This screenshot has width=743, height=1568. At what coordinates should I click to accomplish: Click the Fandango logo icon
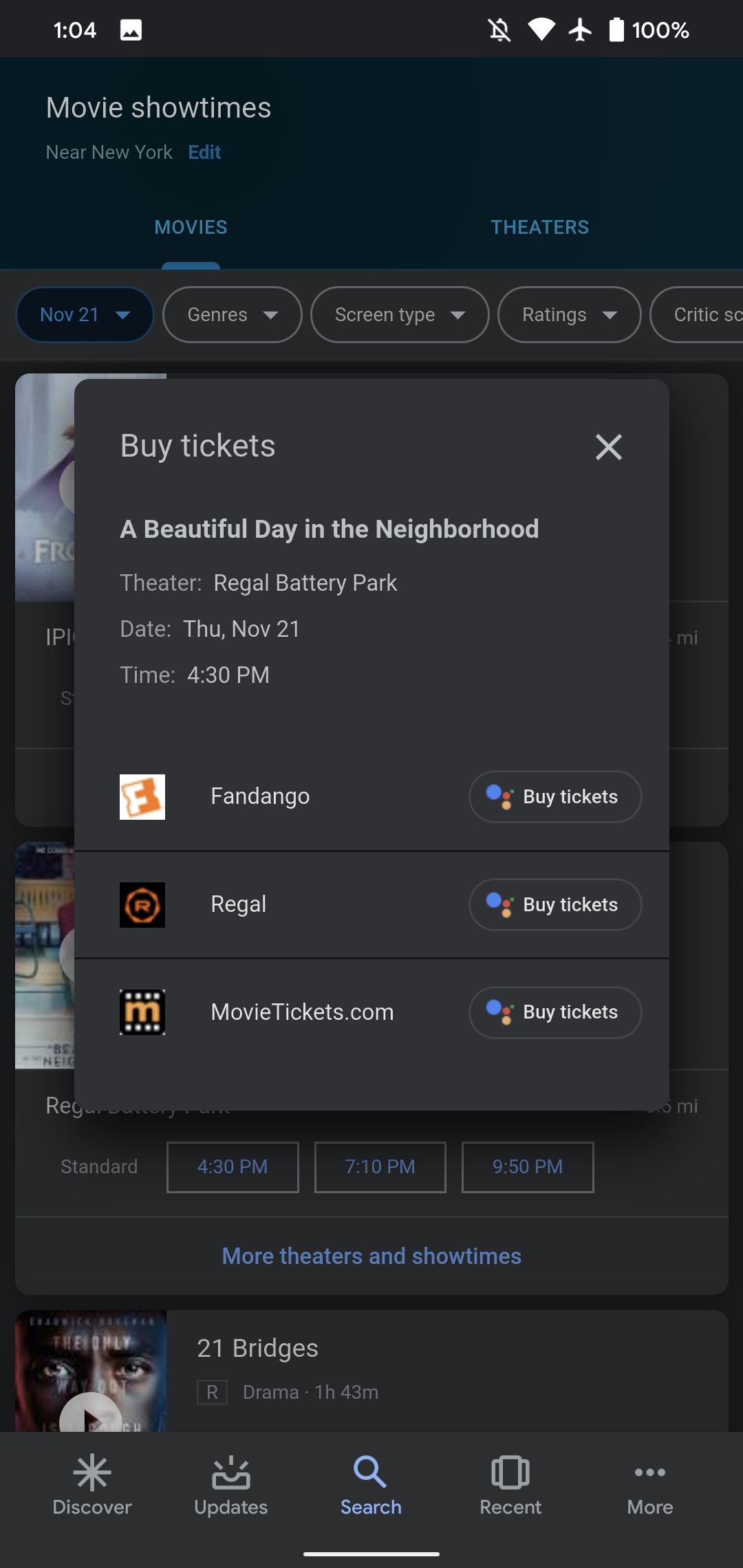tap(142, 796)
